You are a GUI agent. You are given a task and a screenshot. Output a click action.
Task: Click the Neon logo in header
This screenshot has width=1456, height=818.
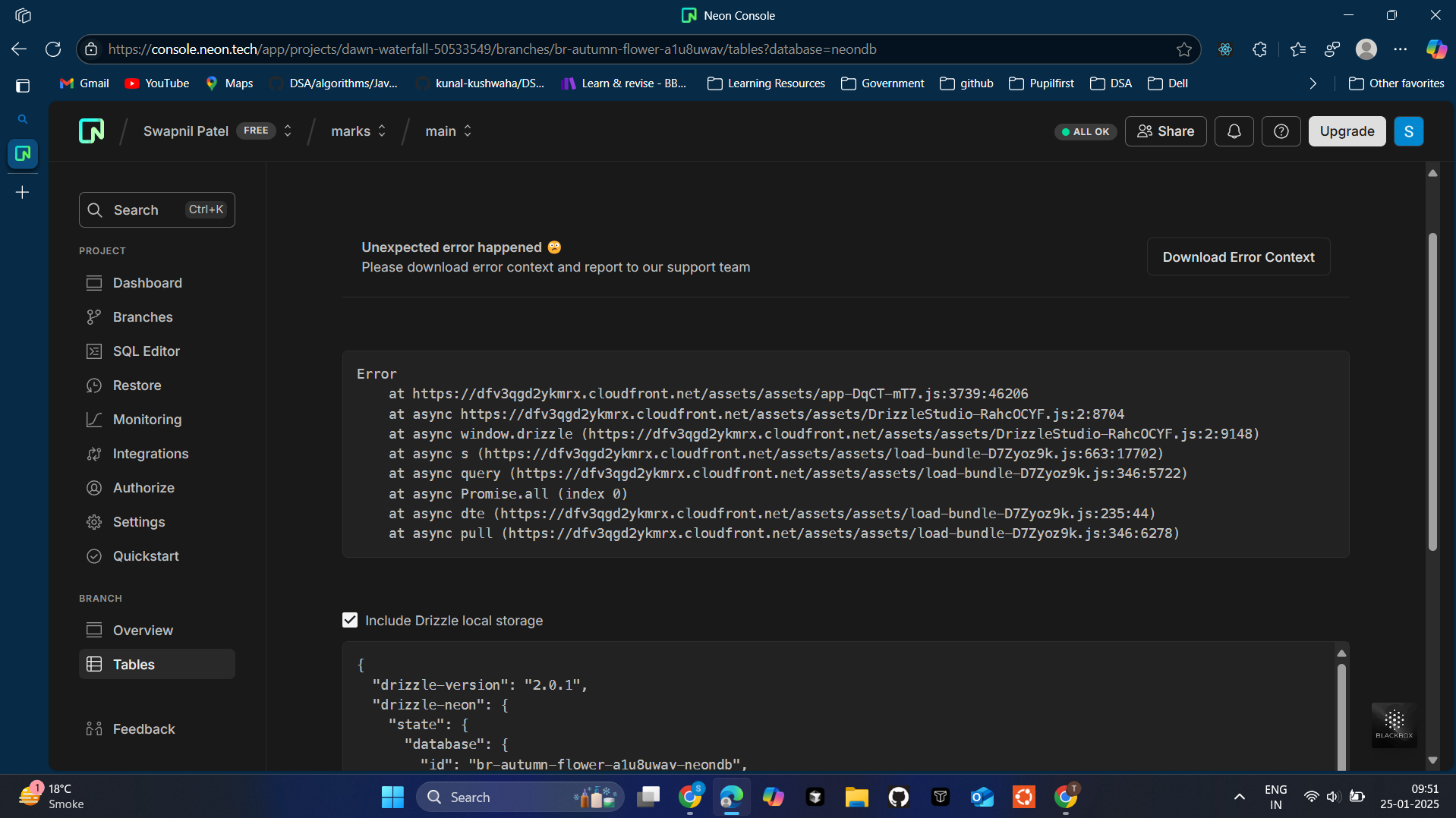pos(91,131)
